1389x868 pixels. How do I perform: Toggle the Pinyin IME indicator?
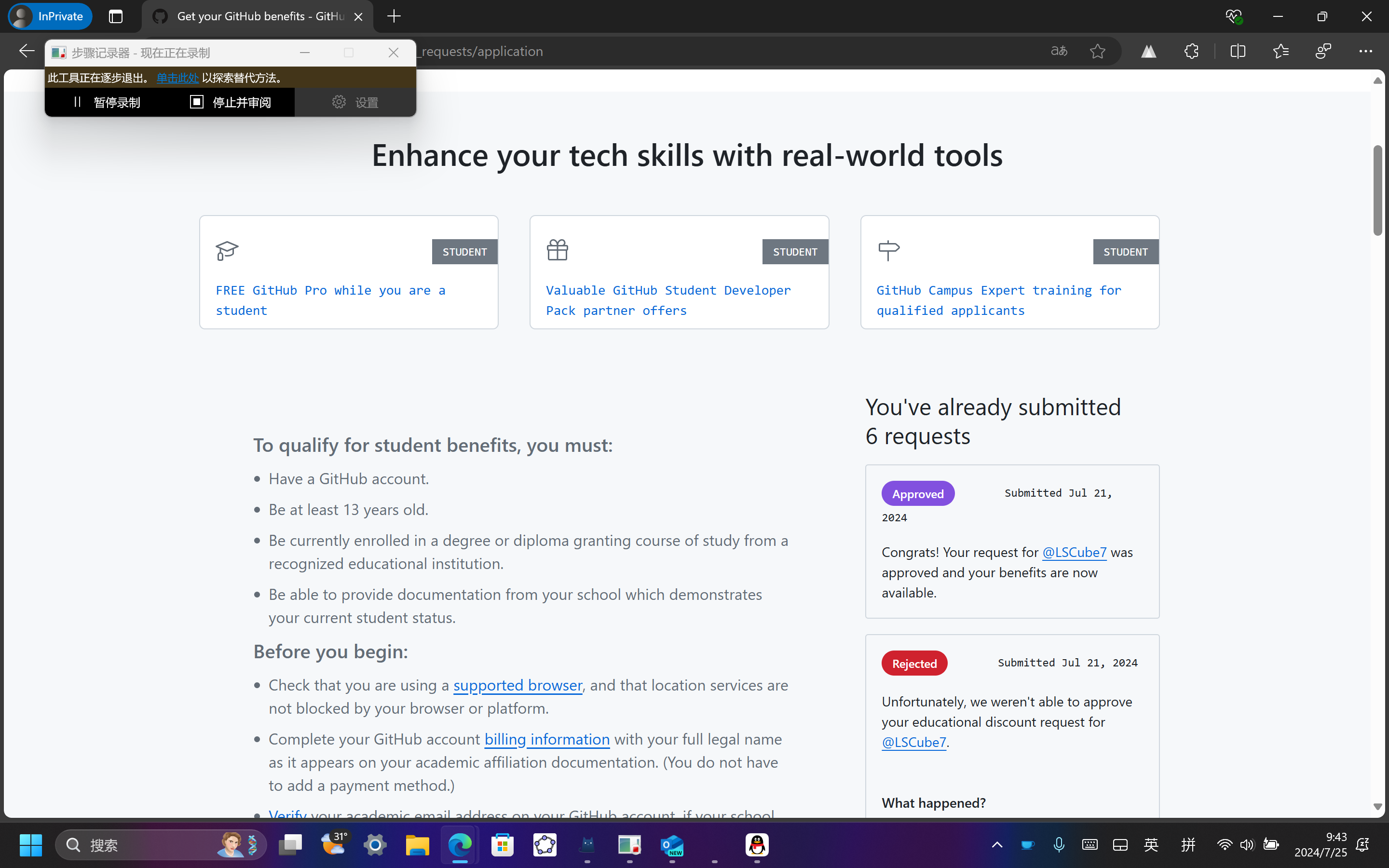pyautogui.click(x=1187, y=844)
